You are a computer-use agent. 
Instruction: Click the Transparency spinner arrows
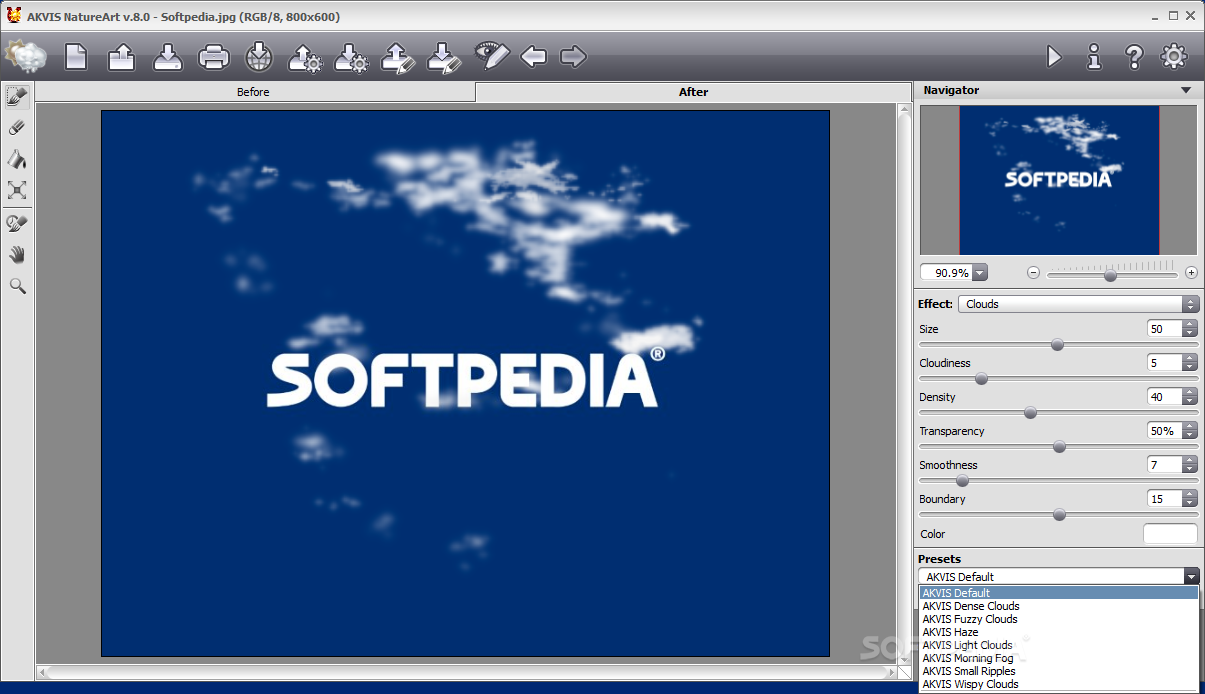1190,431
